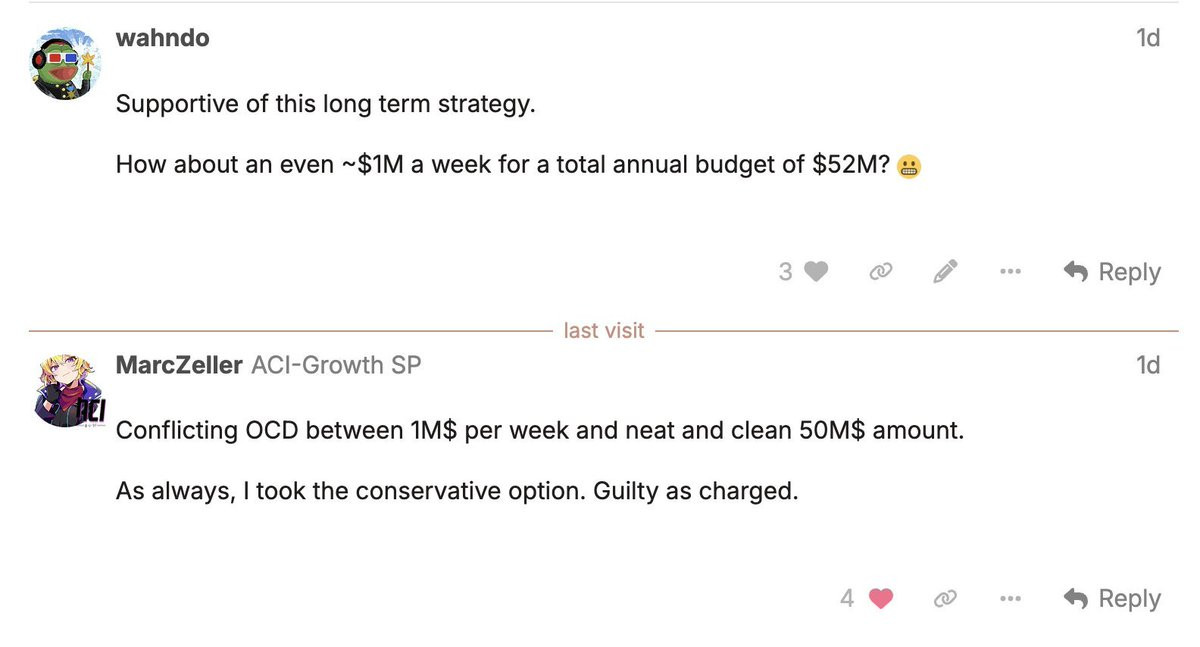Screen dimensions: 1200x647
Task: Open the 1d timestamp on wahndo's post
Action: pos(1148,38)
